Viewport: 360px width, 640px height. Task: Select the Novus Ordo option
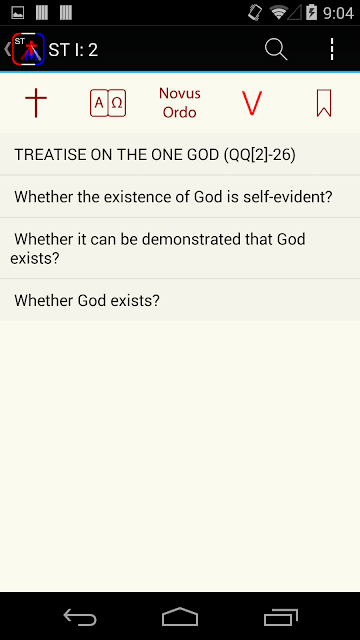tap(180, 103)
